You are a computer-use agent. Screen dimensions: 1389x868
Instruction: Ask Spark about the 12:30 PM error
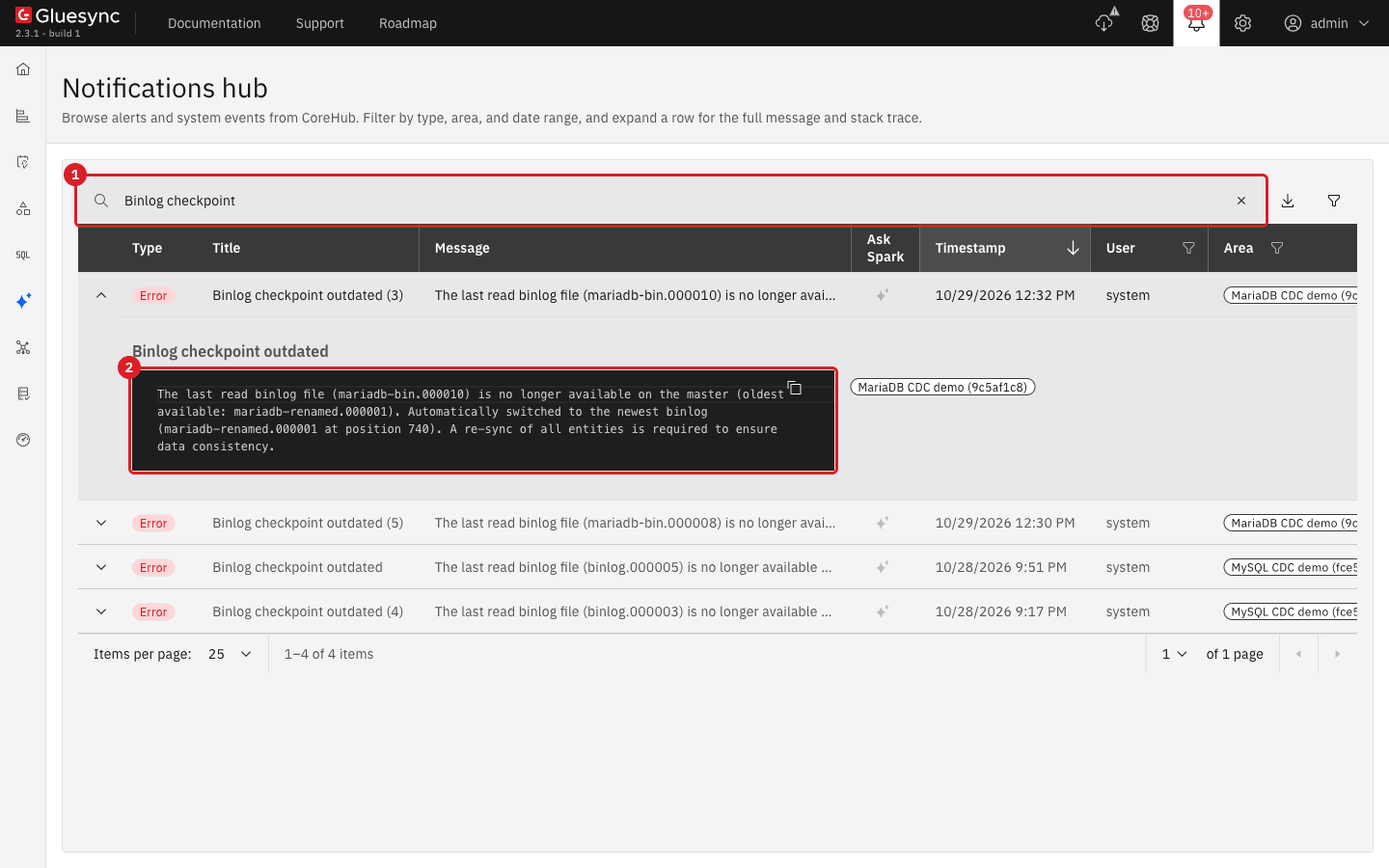tap(883, 523)
